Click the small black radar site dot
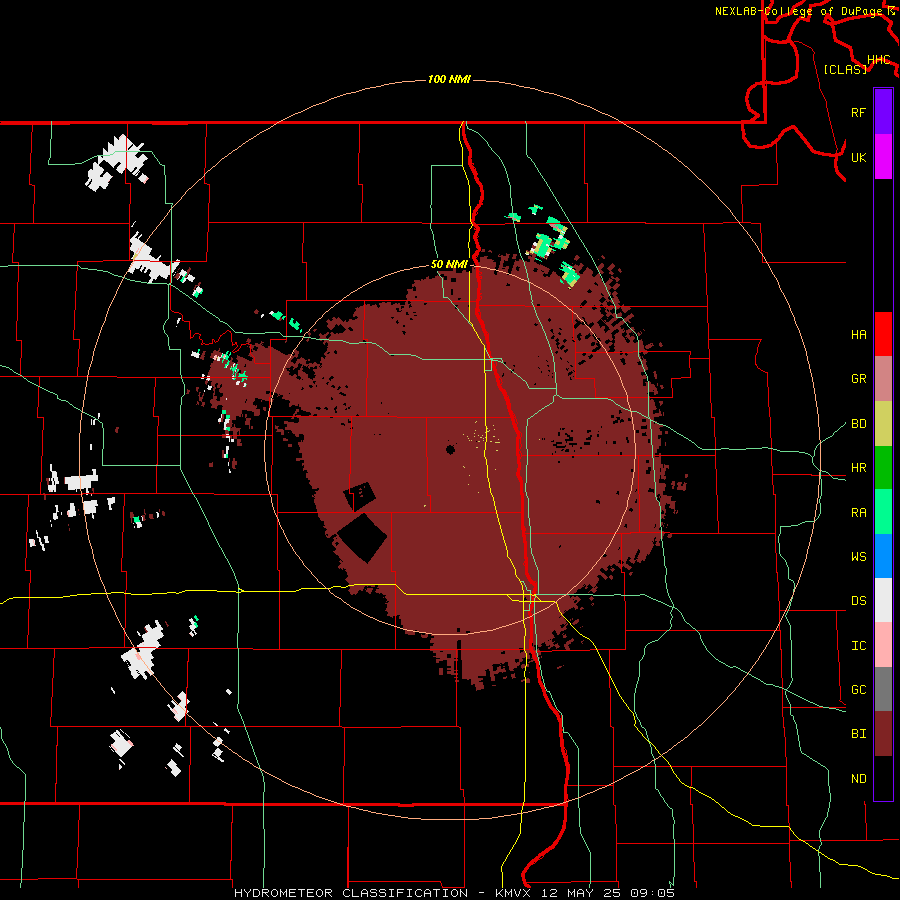The width and height of the screenshot is (900, 900). point(451,449)
